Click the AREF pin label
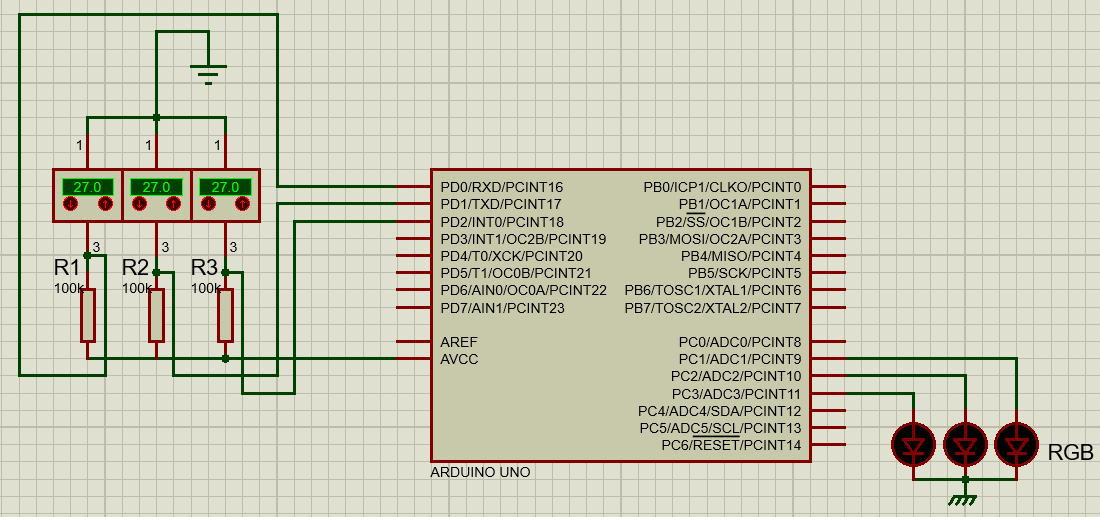 [459, 342]
